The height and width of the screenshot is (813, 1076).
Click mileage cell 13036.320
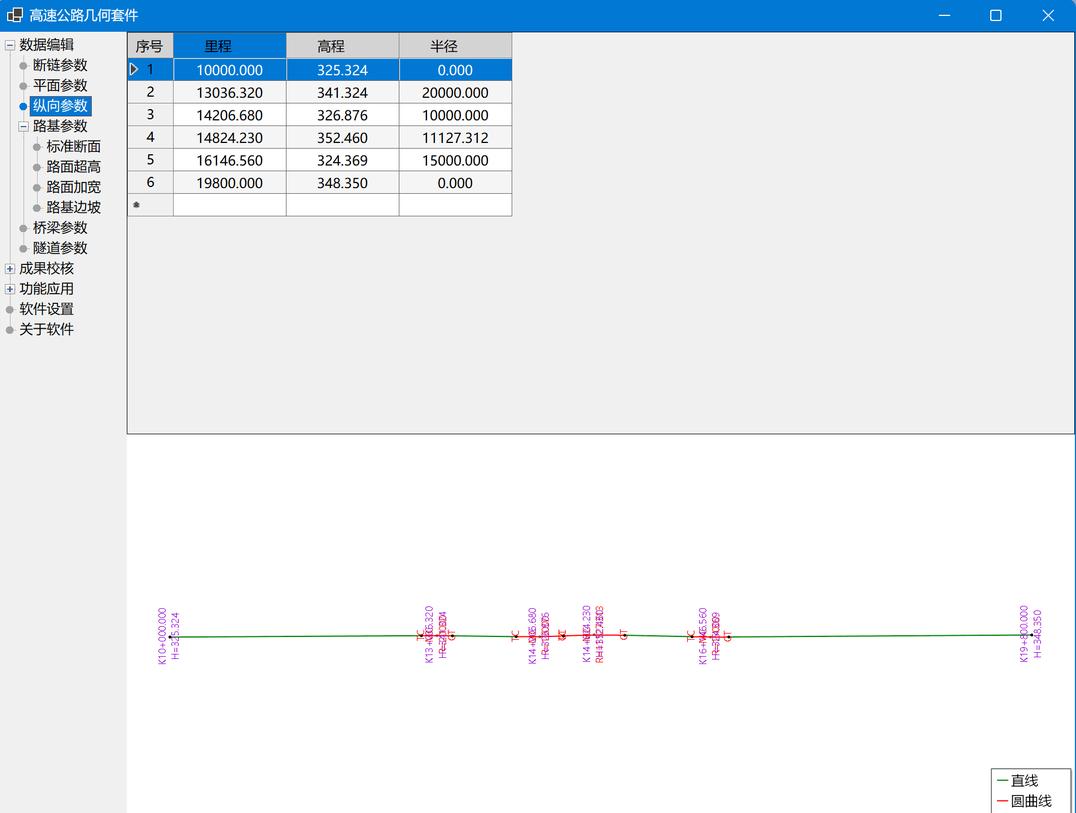[x=230, y=93]
